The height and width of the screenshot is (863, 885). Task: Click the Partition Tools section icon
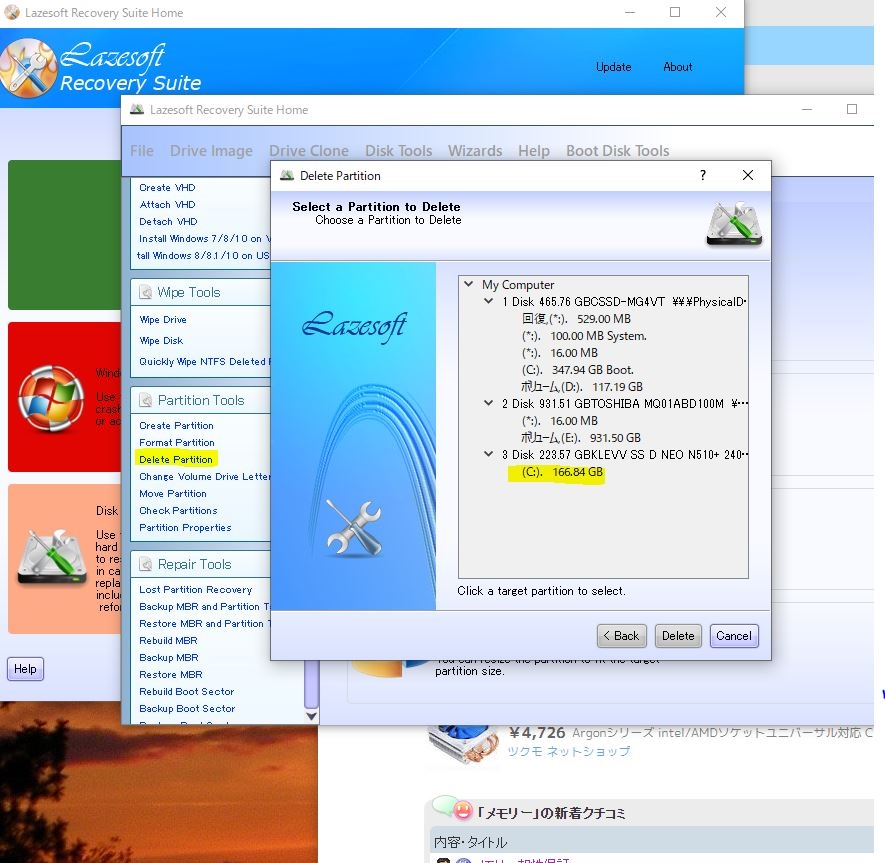click(x=146, y=400)
